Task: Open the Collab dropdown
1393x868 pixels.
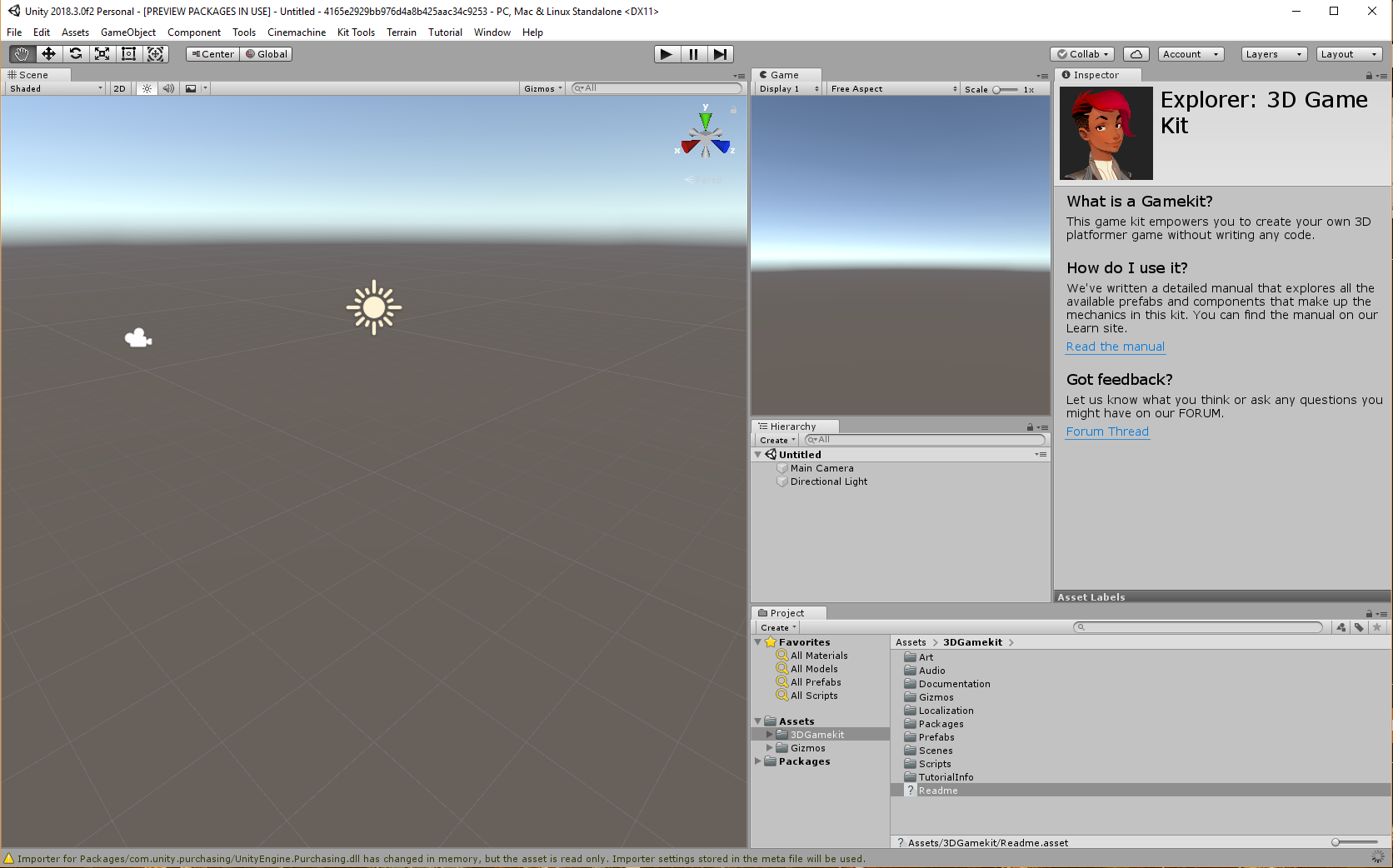Action: [1082, 54]
